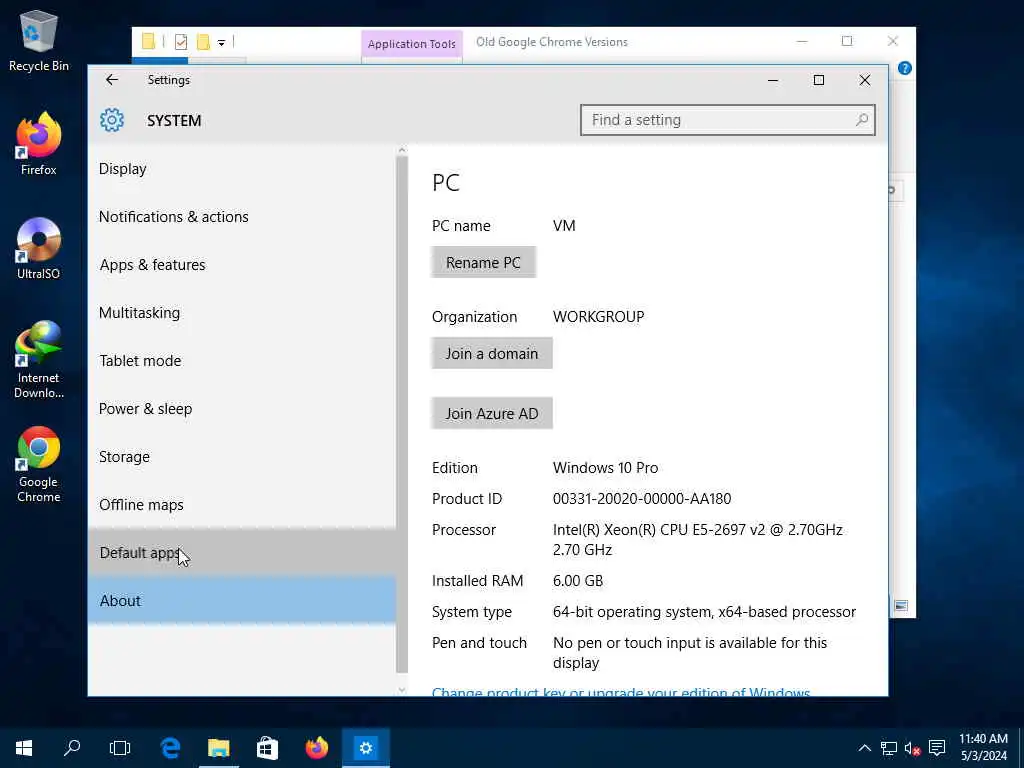Click the search magnifier in Find a setting
Image resolution: width=1024 pixels, height=768 pixels.
[862, 120]
